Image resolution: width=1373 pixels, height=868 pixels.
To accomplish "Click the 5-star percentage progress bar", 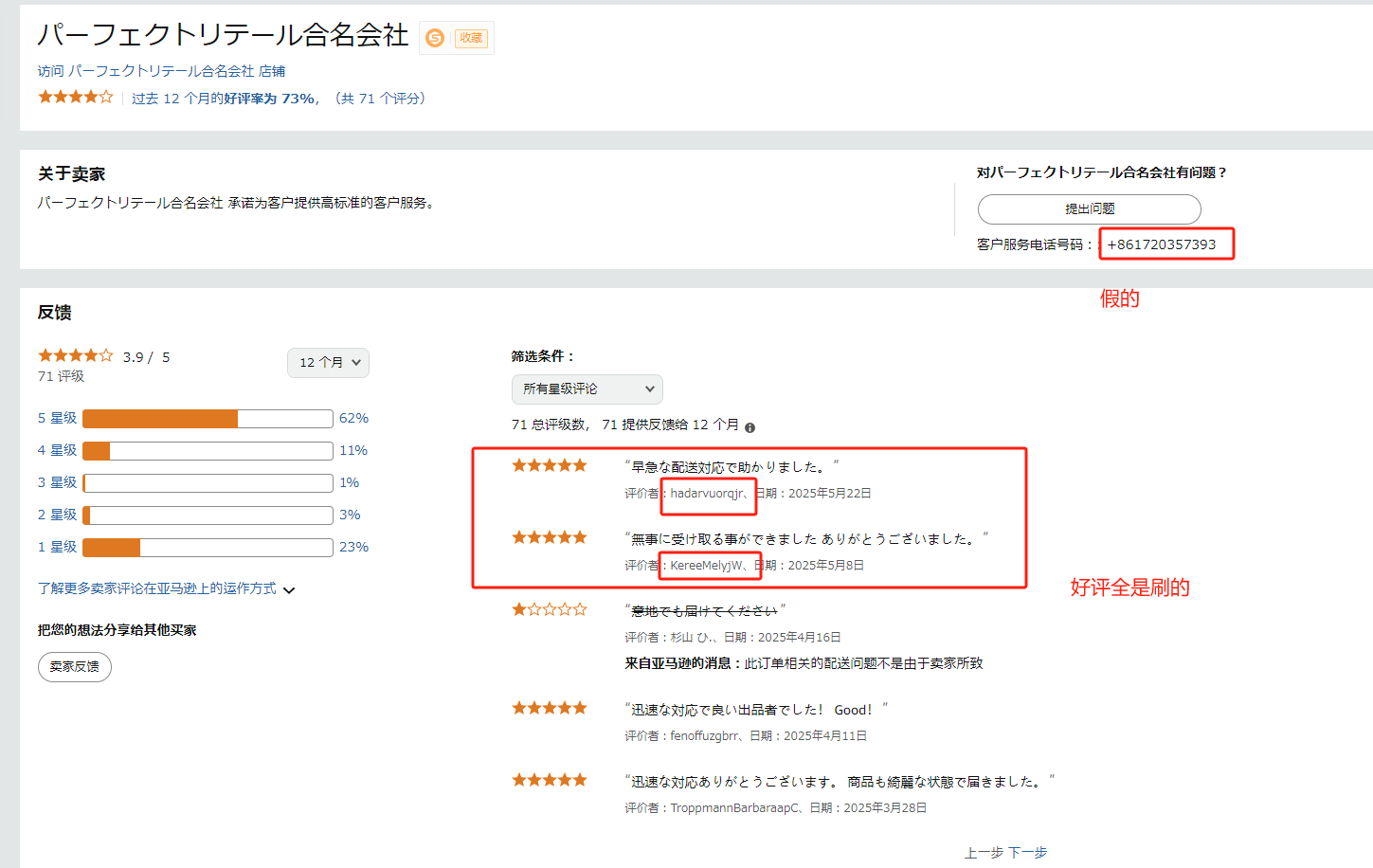I will click(206, 417).
